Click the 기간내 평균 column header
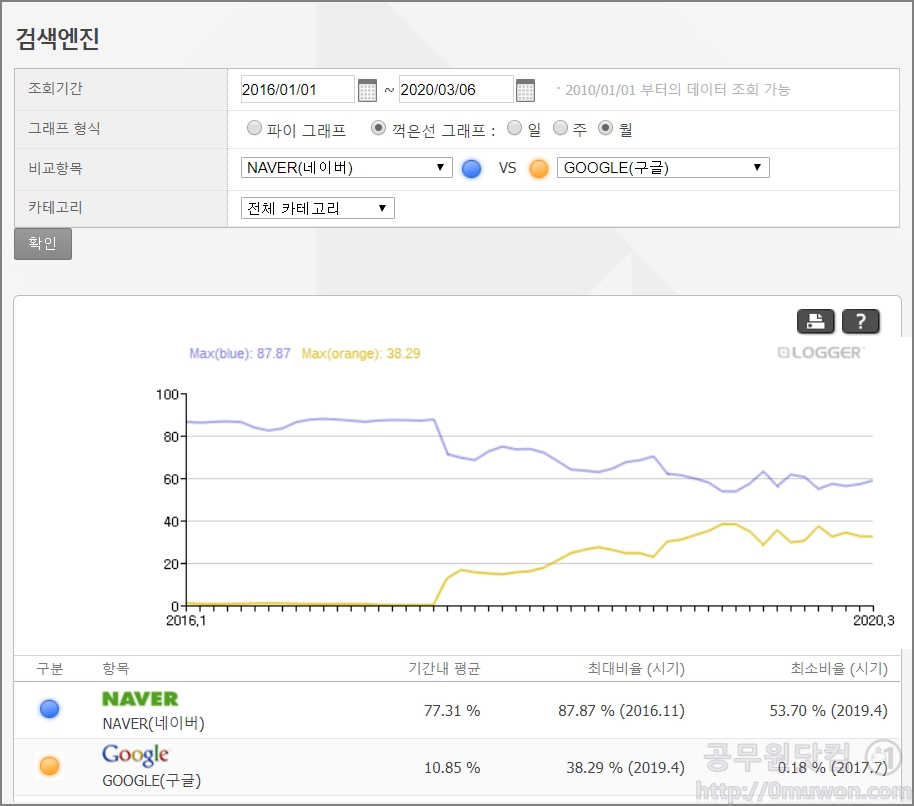This screenshot has width=914, height=806. coord(444,668)
